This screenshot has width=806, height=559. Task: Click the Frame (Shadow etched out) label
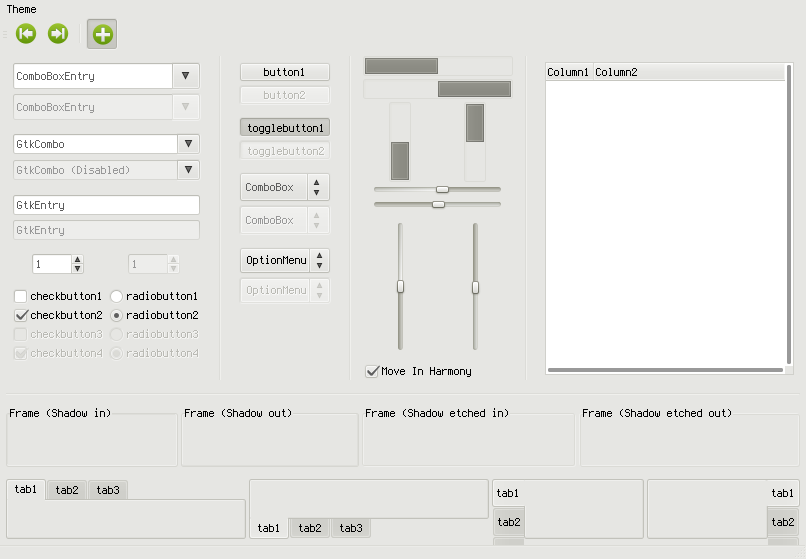coord(657,413)
